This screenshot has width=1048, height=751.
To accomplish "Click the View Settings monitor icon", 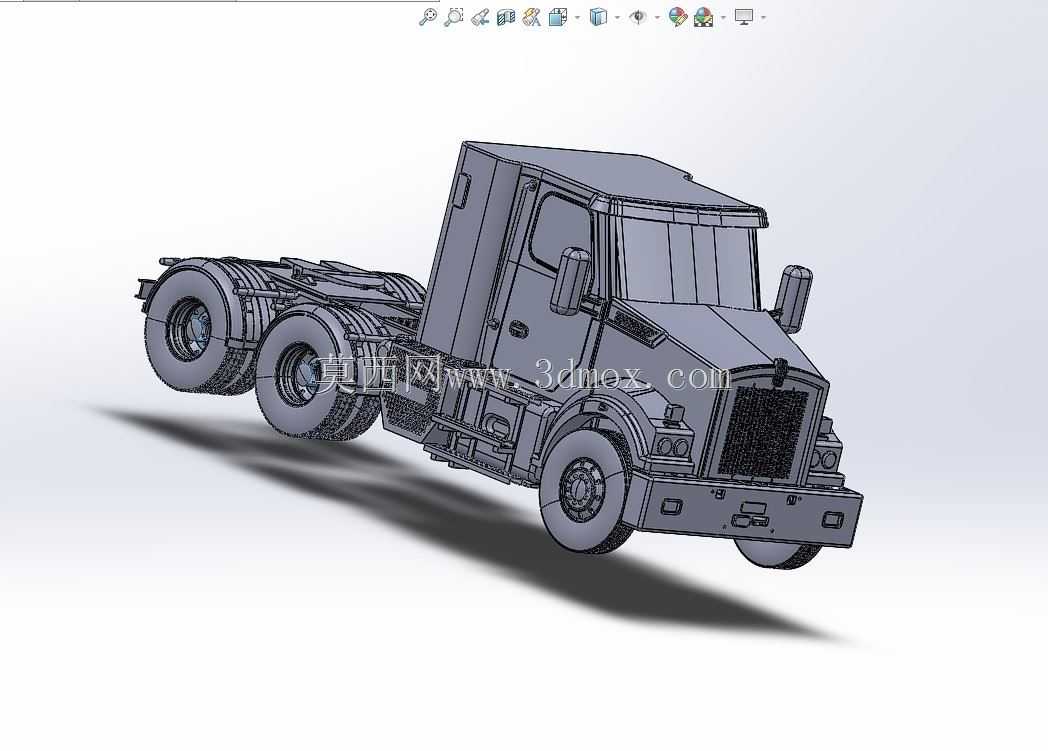I will 744,17.
